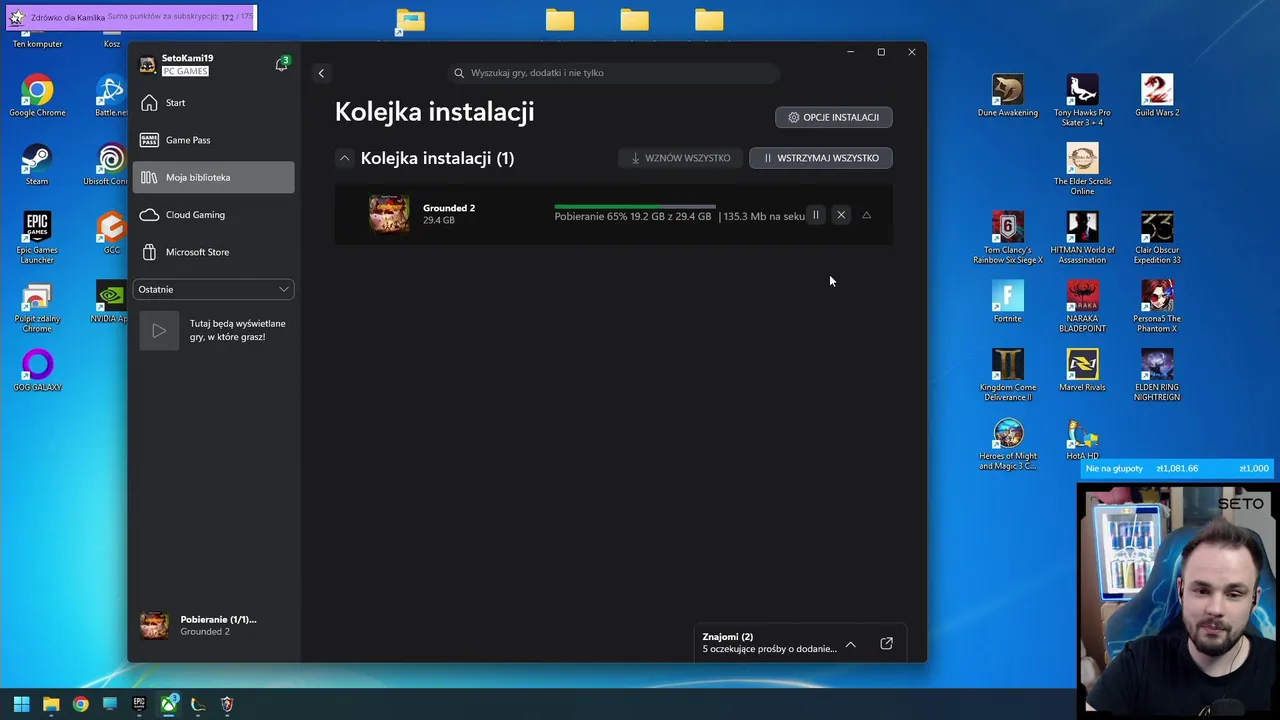Select the Marvel Rivals desktop icon
Viewport: 1280px width, 720px height.
pos(1082,370)
